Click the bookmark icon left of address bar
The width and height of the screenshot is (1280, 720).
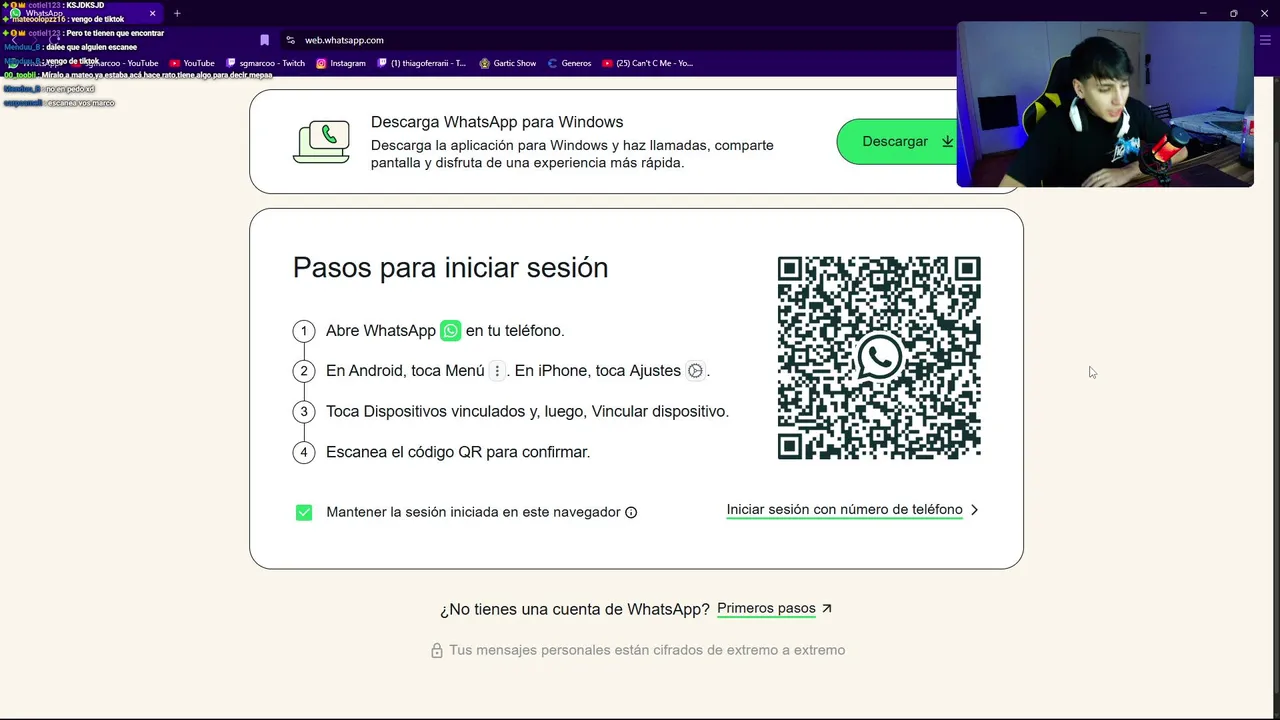pos(264,40)
